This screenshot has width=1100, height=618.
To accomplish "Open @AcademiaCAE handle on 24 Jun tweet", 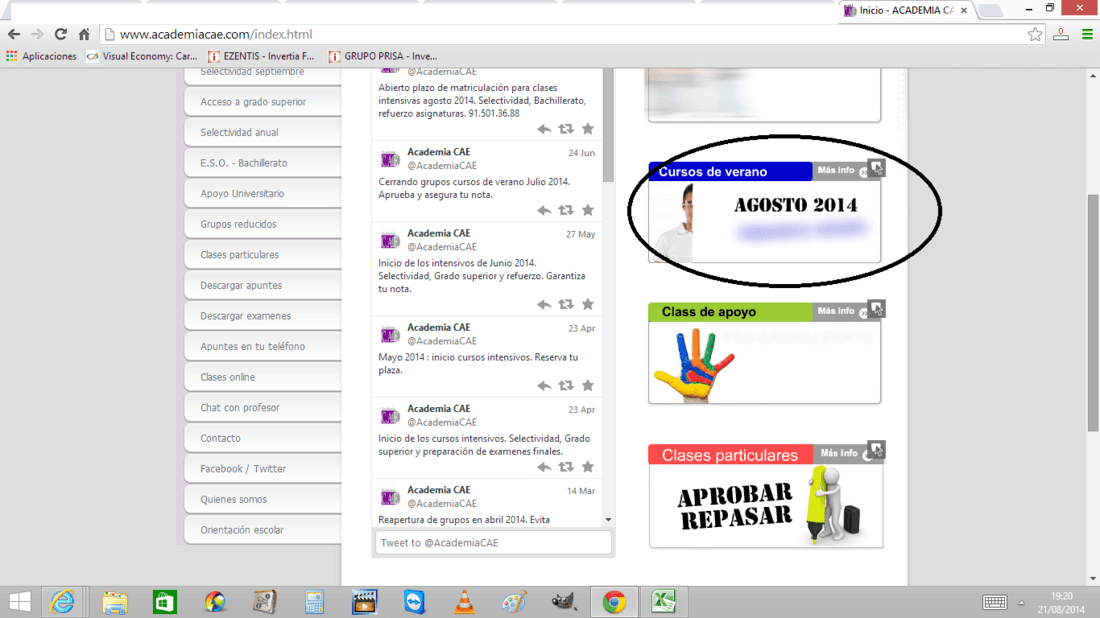I will (x=442, y=166).
